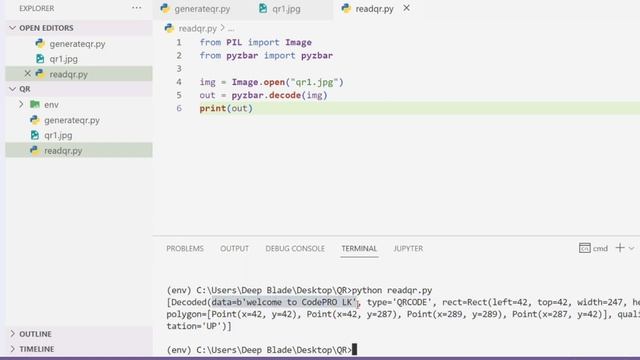Click the terminal prompt input line
Viewport: 640px width, 360px height.
261,350
